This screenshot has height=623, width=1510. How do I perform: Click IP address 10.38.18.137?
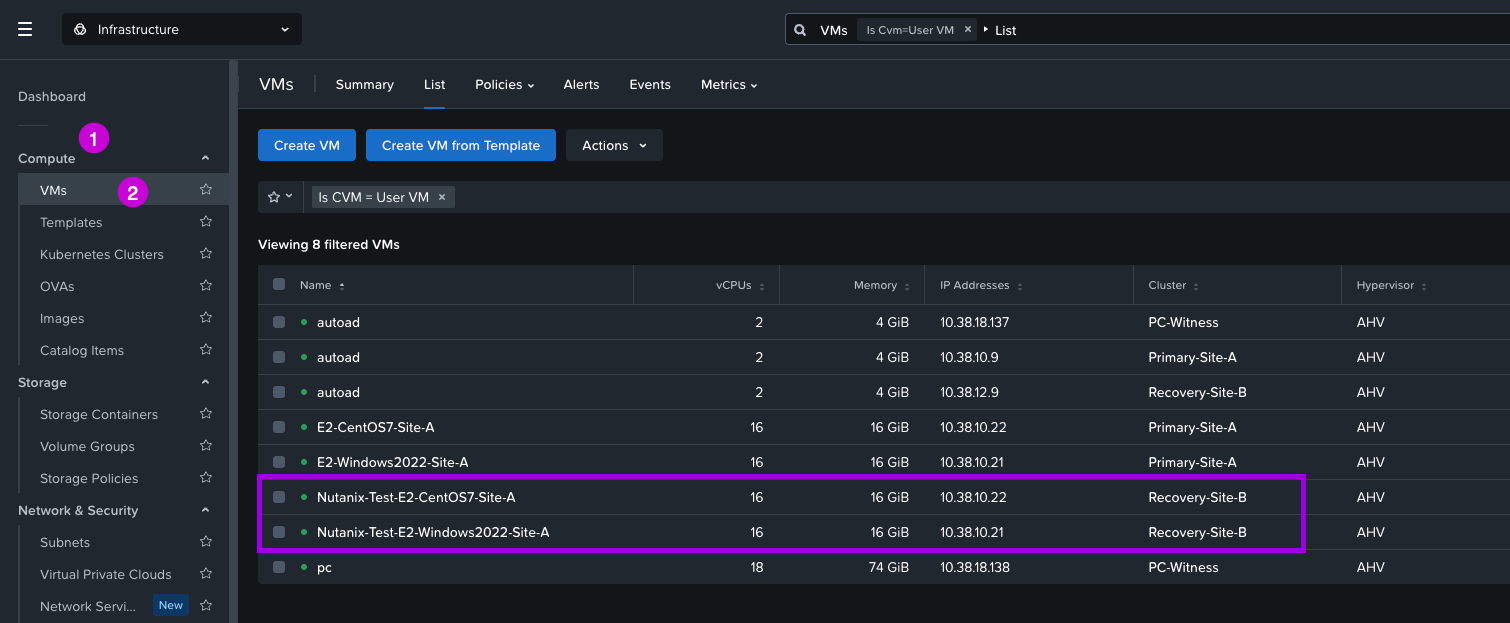(975, 322)
